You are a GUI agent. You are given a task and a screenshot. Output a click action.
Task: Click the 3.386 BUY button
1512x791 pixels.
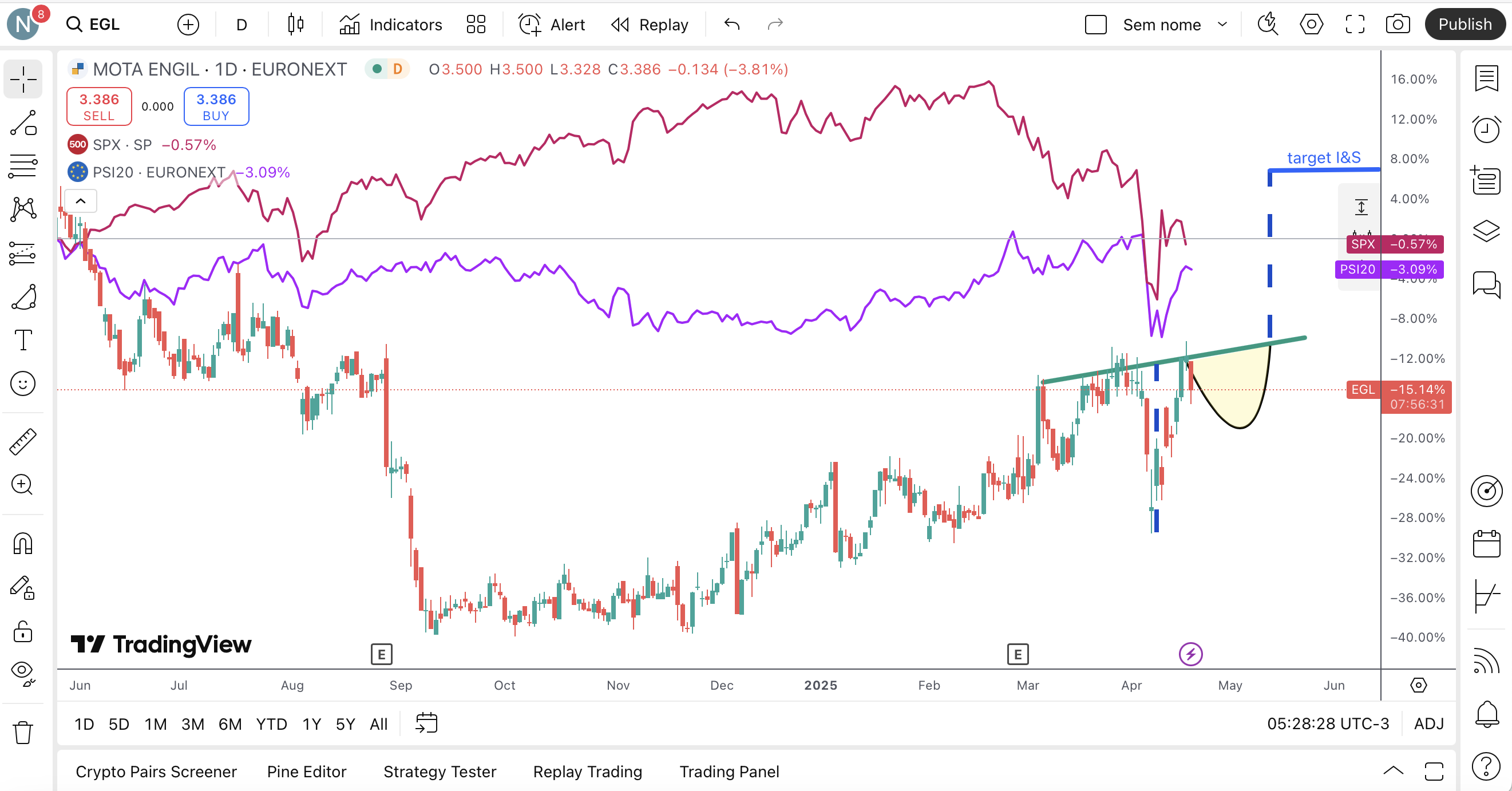point(216,106)
